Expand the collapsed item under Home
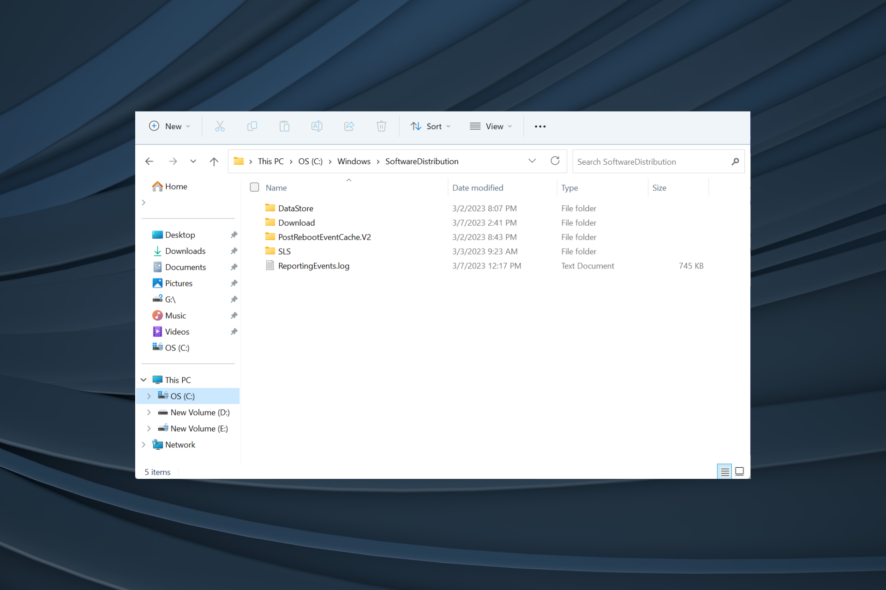 coord(144,203)
